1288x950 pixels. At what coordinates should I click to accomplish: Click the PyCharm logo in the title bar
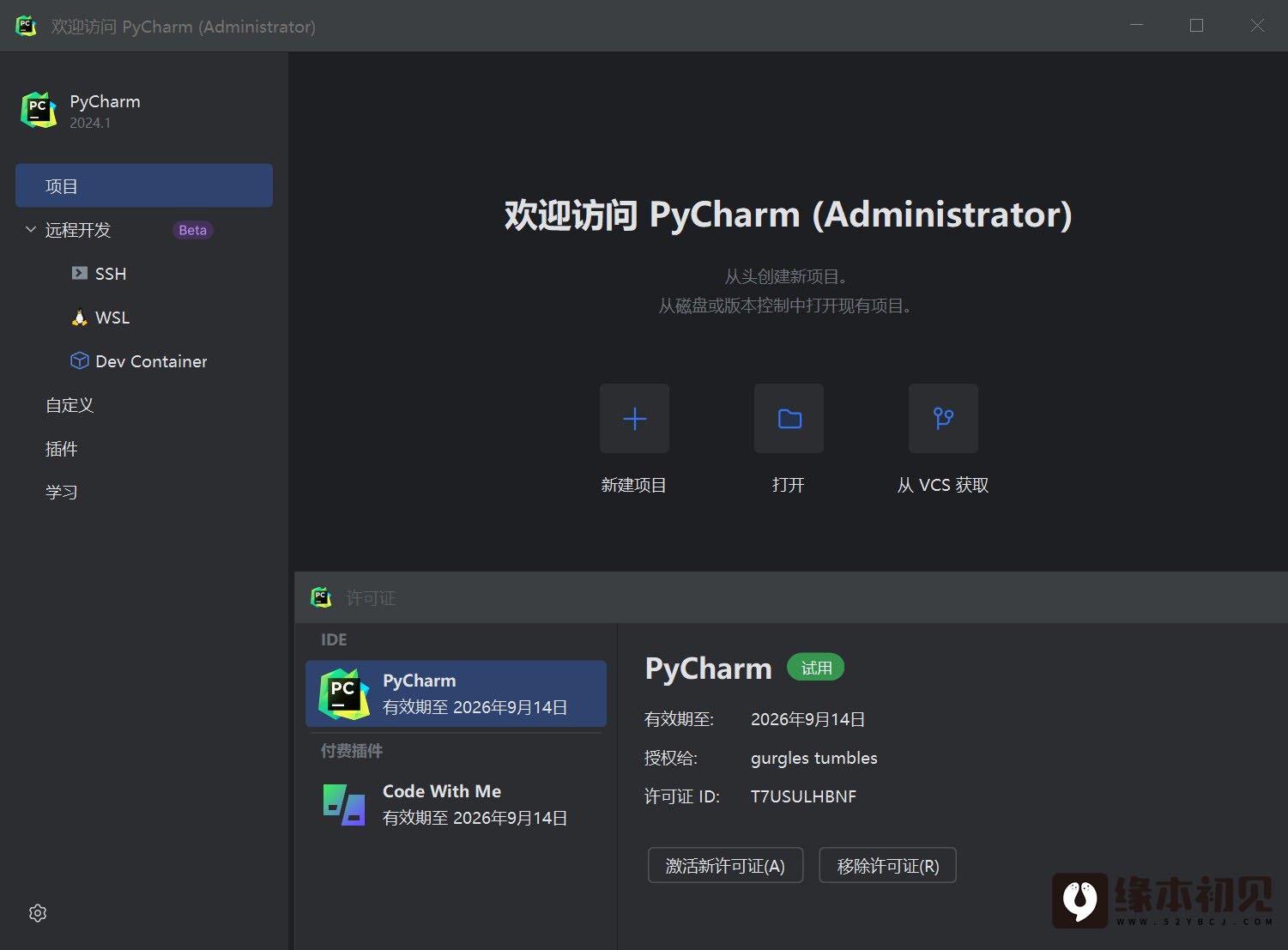(27, 26)
